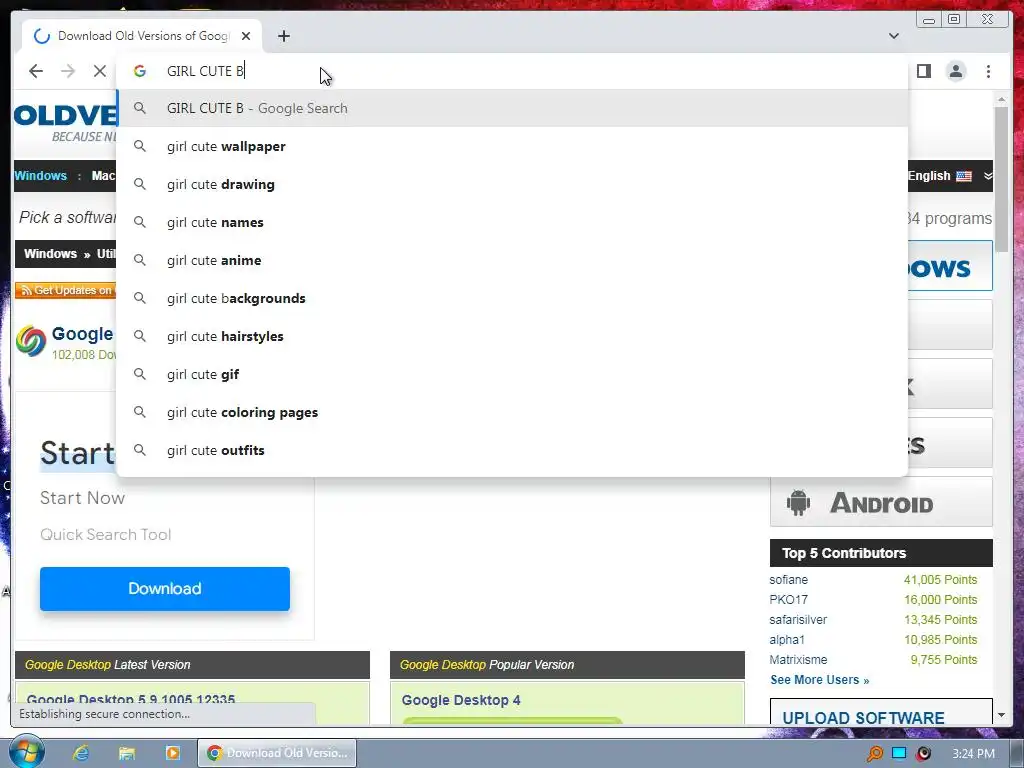Screen dimensions: 1024x768
Task: Open contributor alpha1's profile
Action: (x=787, y=640)
